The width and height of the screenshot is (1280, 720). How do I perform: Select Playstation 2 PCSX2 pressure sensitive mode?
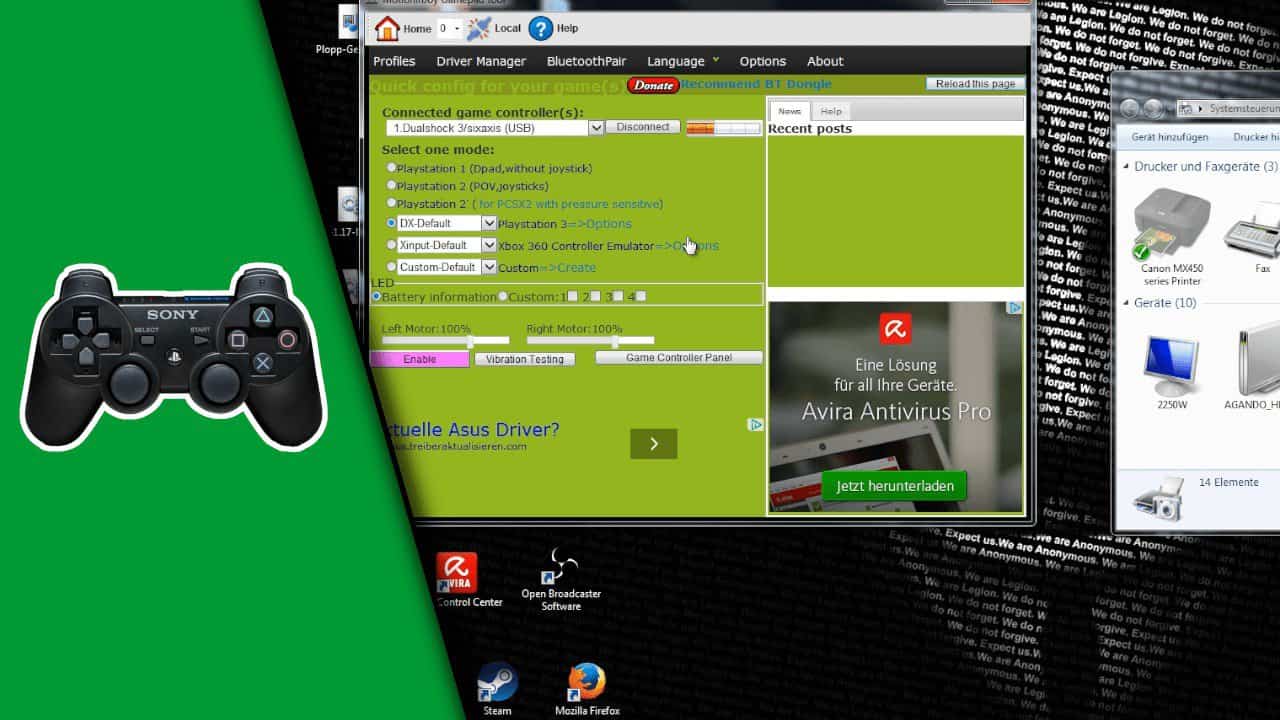[x=392, y=203]
